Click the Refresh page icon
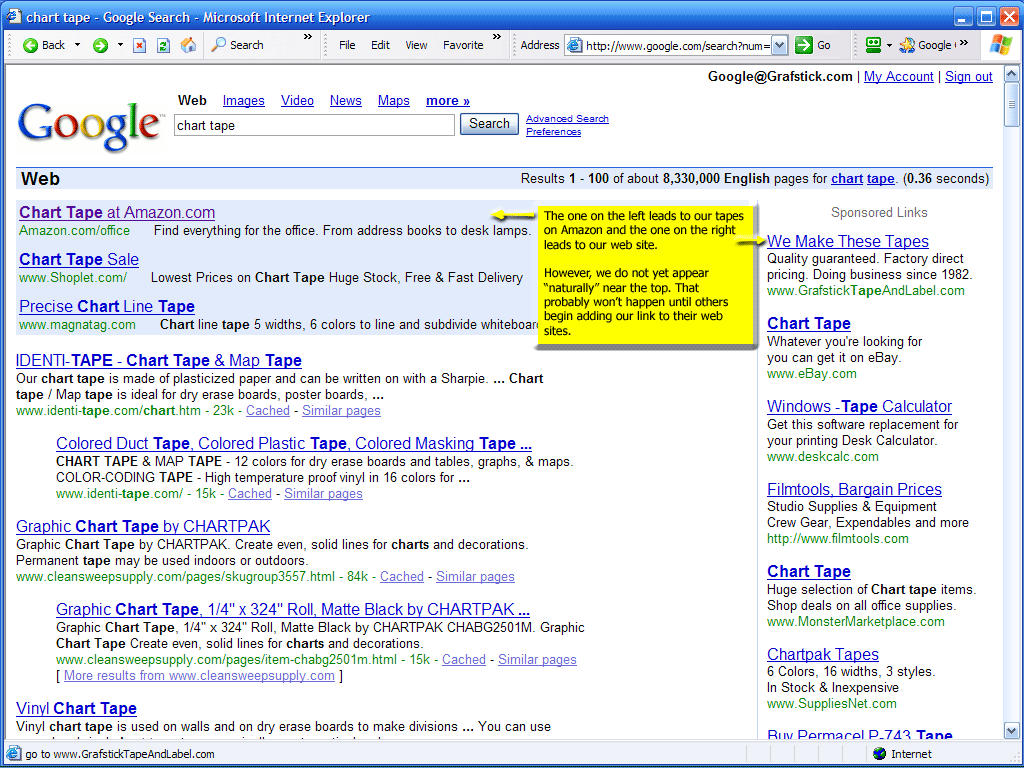1024x768 pixels. [x=163, y=45]
